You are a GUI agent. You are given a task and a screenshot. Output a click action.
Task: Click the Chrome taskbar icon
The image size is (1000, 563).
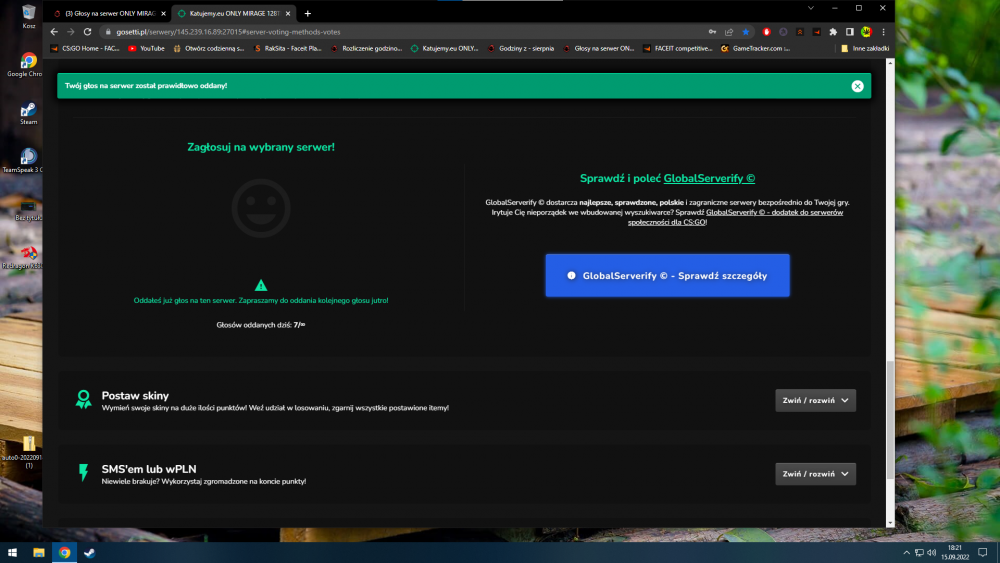[x=64, y=553]
